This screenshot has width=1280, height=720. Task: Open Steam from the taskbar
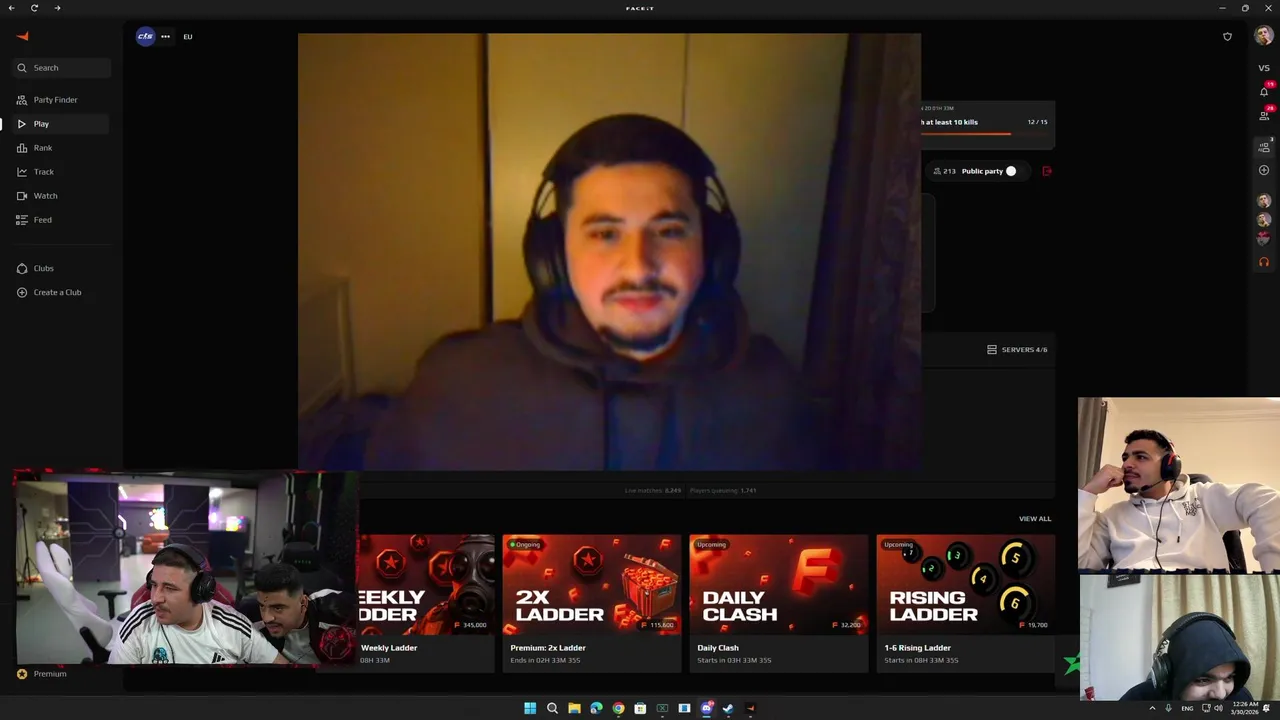(x=728, y=708)
